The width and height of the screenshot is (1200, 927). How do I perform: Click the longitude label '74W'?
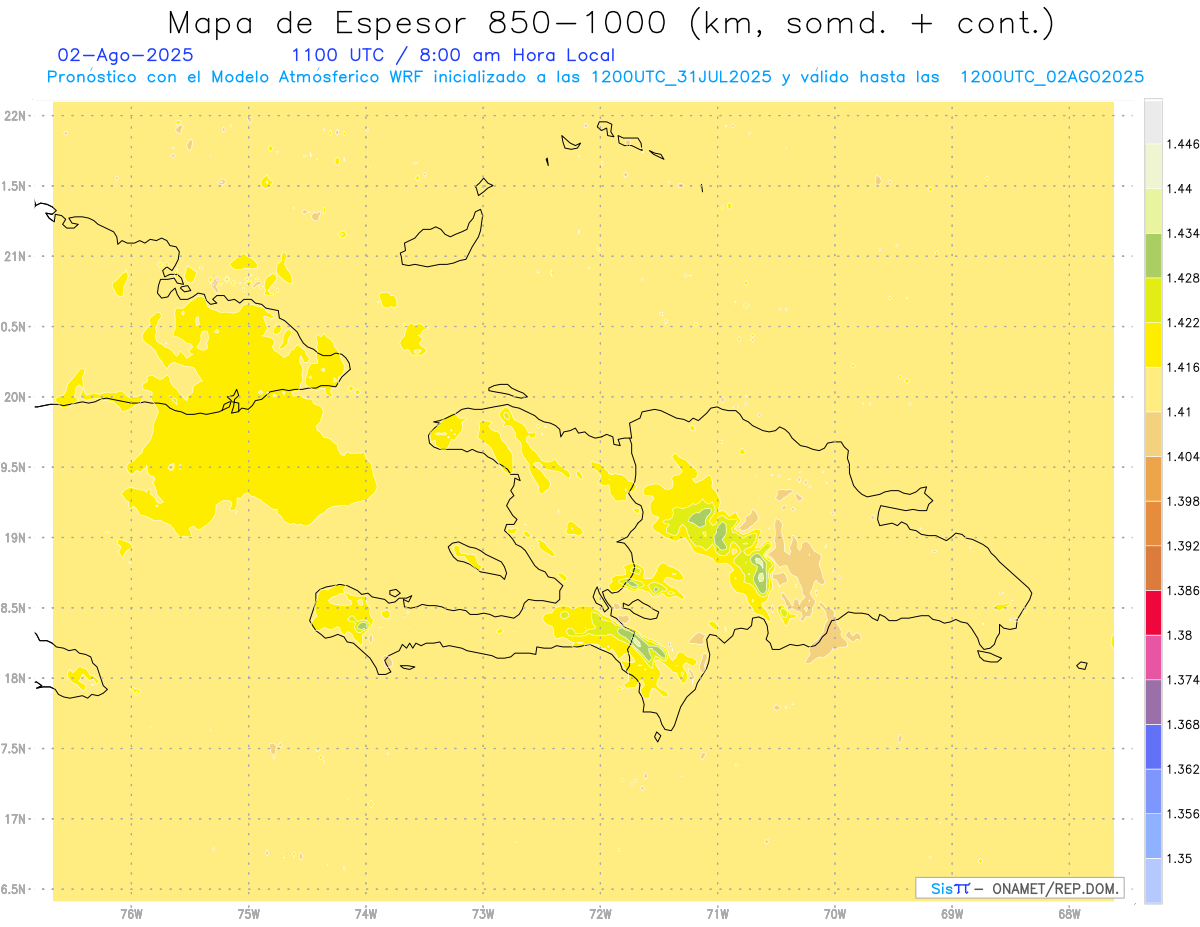point(366,913)
